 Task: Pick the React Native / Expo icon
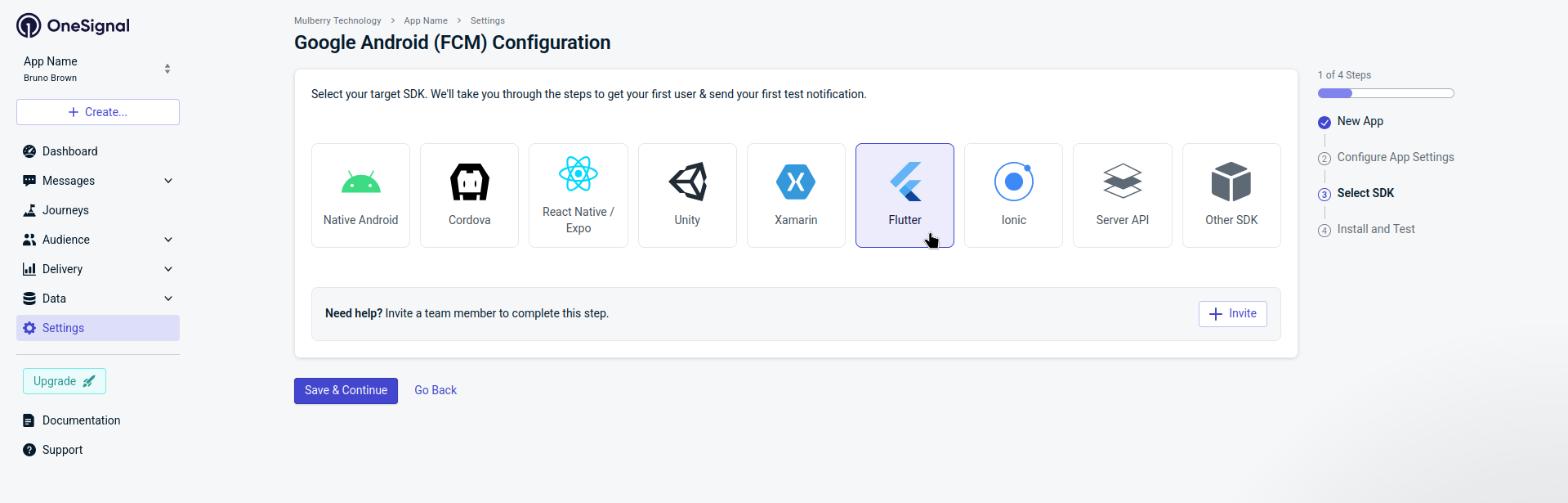579,173
